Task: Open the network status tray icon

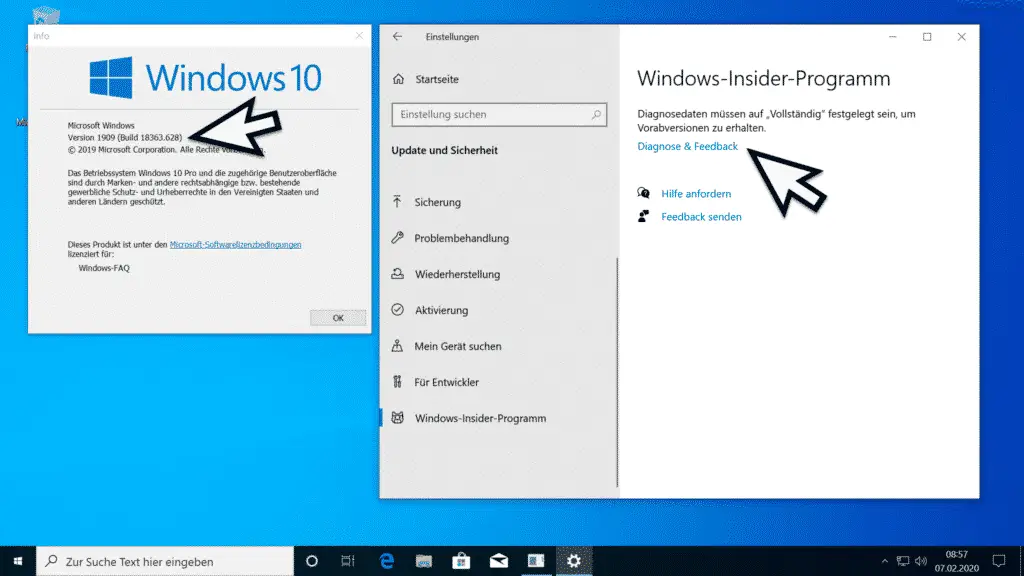Action: (x=903, y=561)
